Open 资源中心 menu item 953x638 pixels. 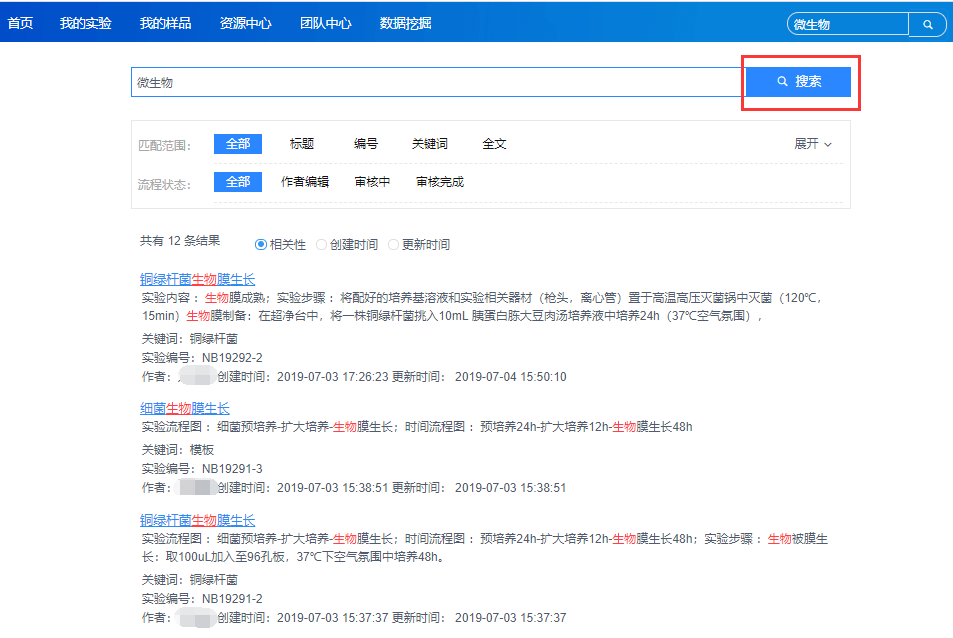246,23
